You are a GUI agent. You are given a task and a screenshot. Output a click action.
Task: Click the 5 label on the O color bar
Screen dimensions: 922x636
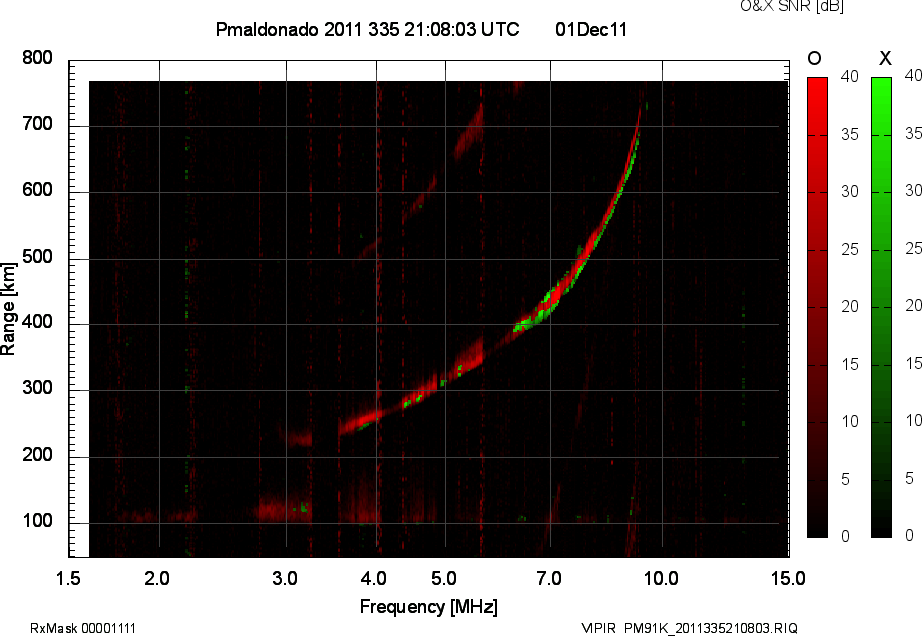point(846,480)
